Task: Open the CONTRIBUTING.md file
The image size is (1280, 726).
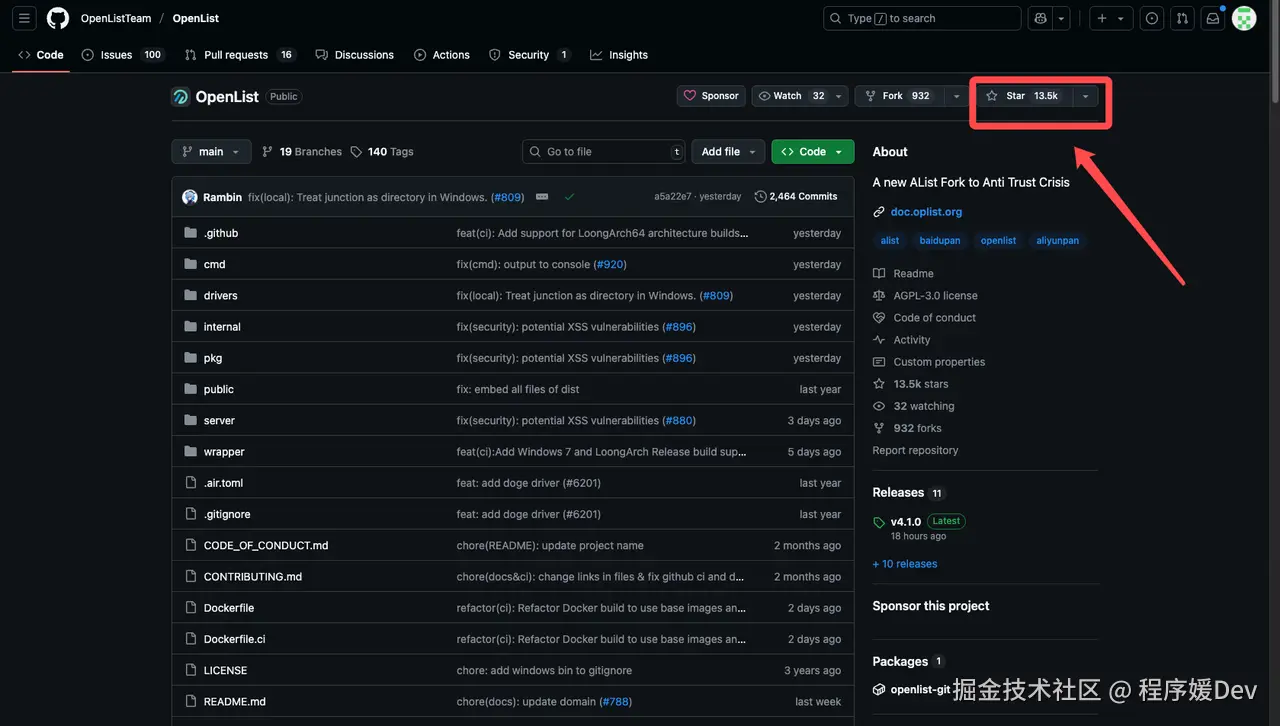Action: point(253,577)
